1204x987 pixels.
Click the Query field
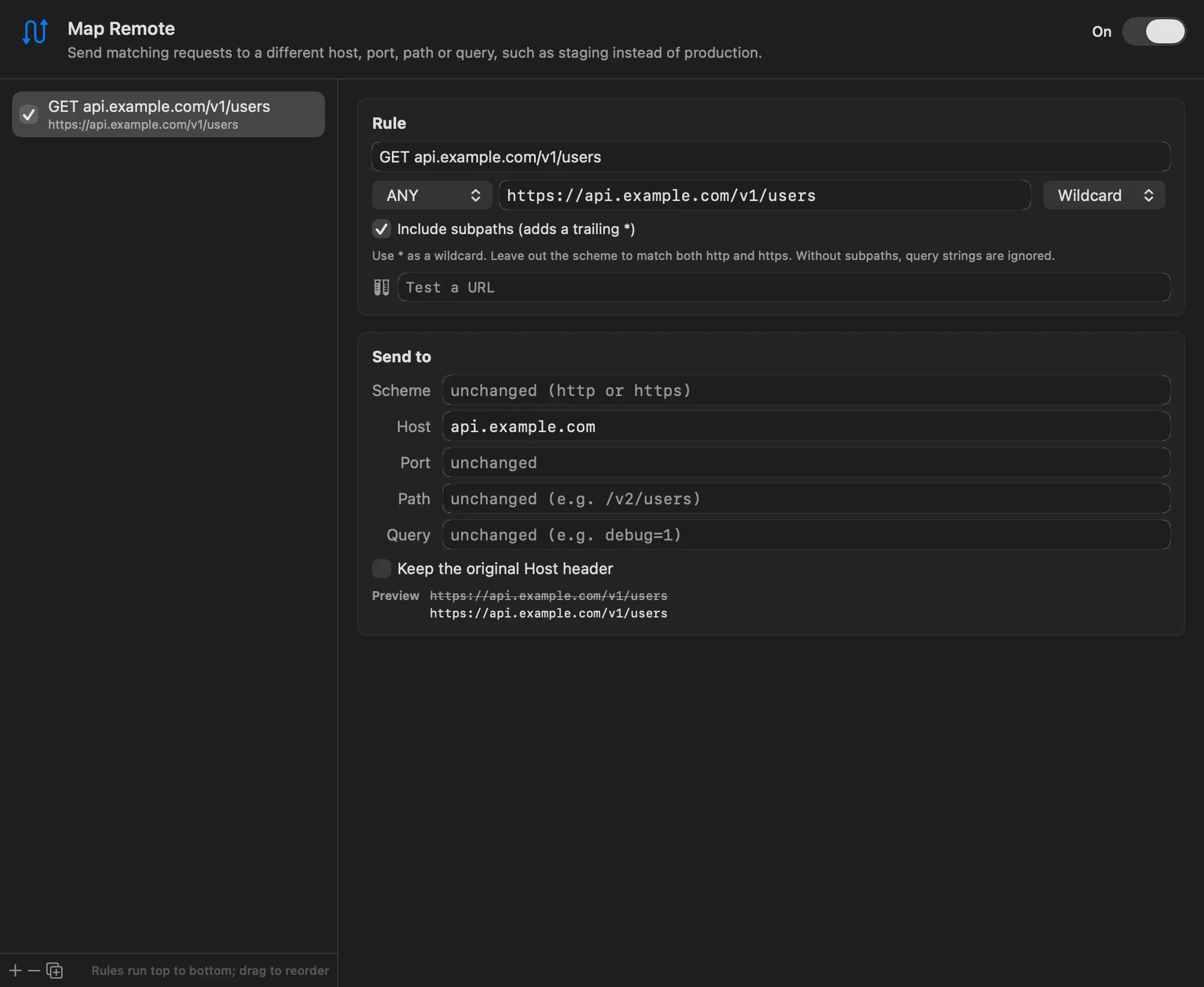[x=807, y=534]
